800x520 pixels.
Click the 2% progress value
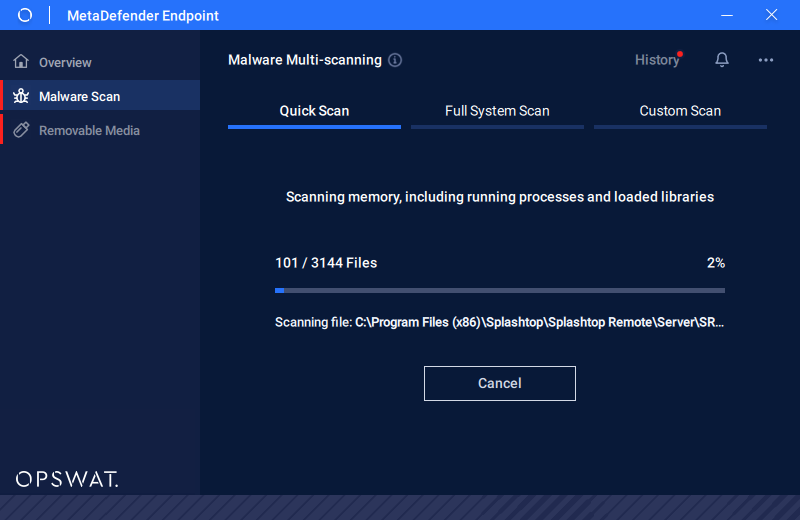[x=716, y=263]
